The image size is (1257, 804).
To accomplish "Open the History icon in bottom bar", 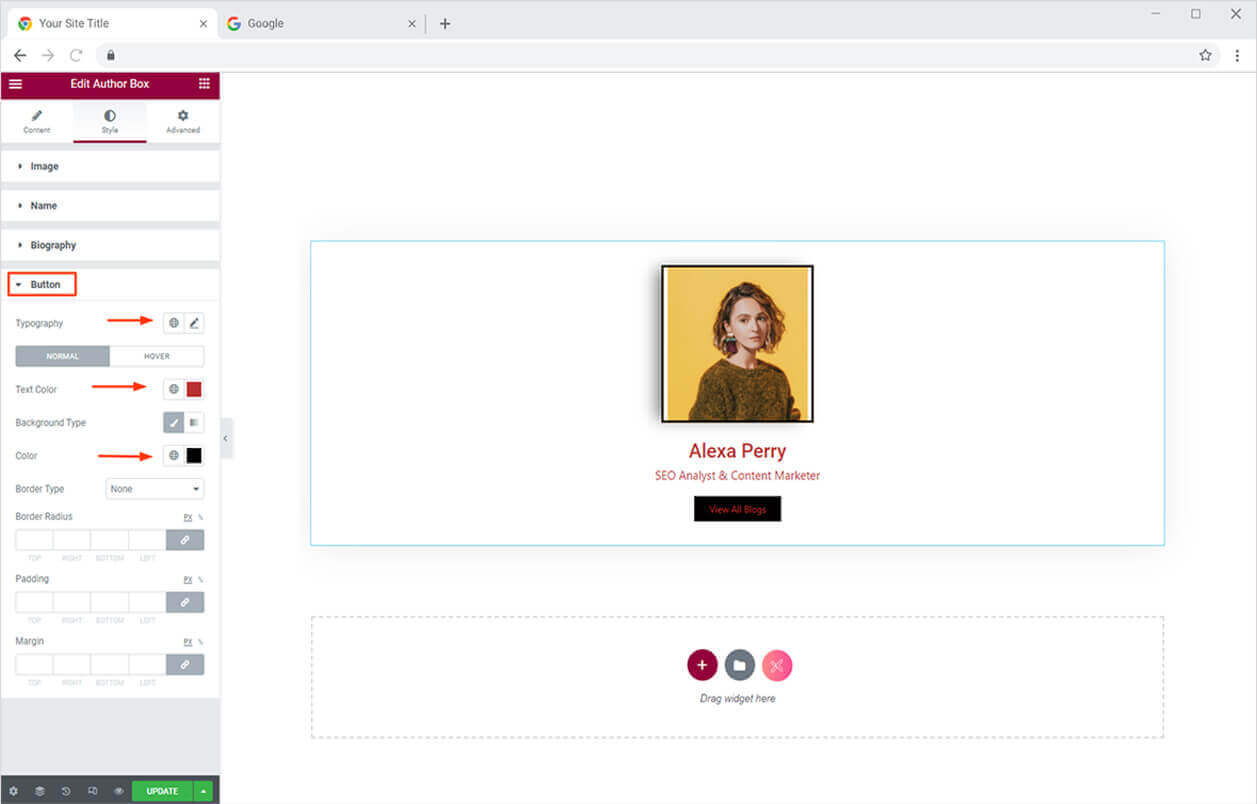I will pyautogui.click(x=66, y=791).
